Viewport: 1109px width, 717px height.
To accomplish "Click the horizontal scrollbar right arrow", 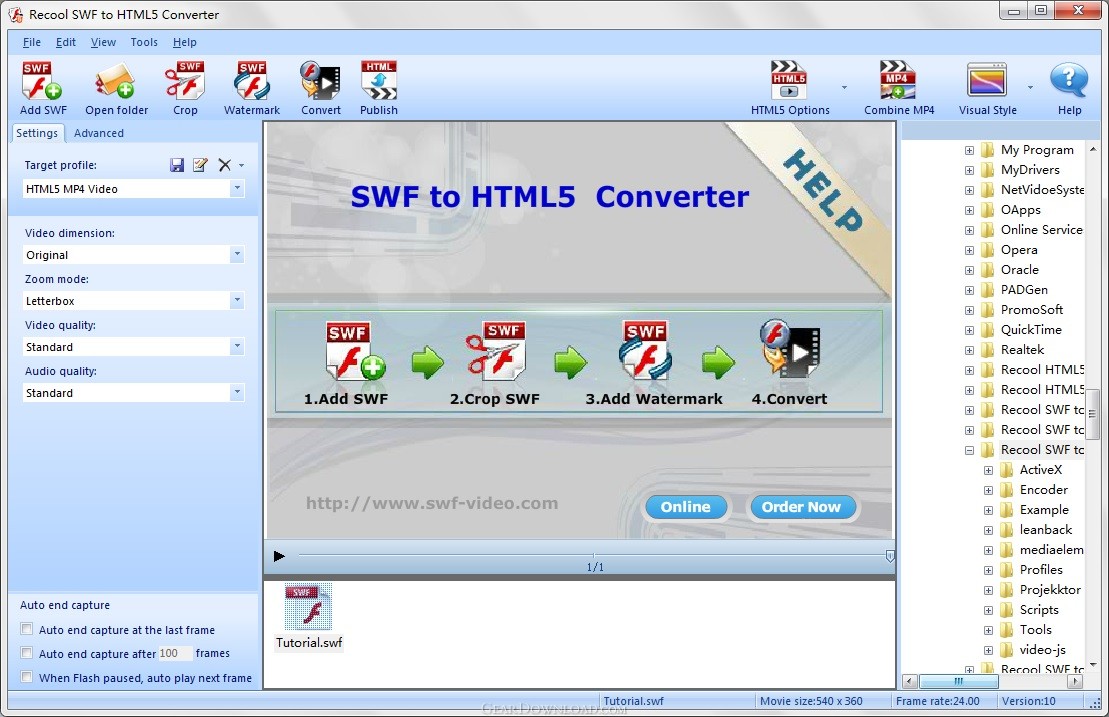I will point(1075,682).
